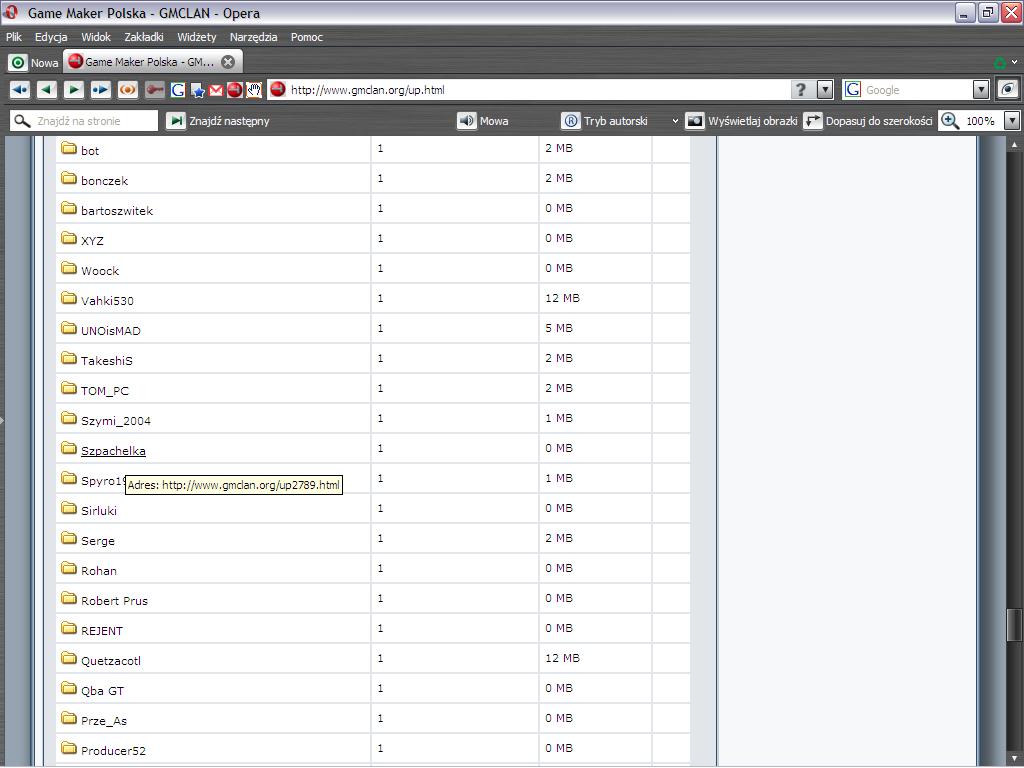Toggle Mowa speech button

483,121
